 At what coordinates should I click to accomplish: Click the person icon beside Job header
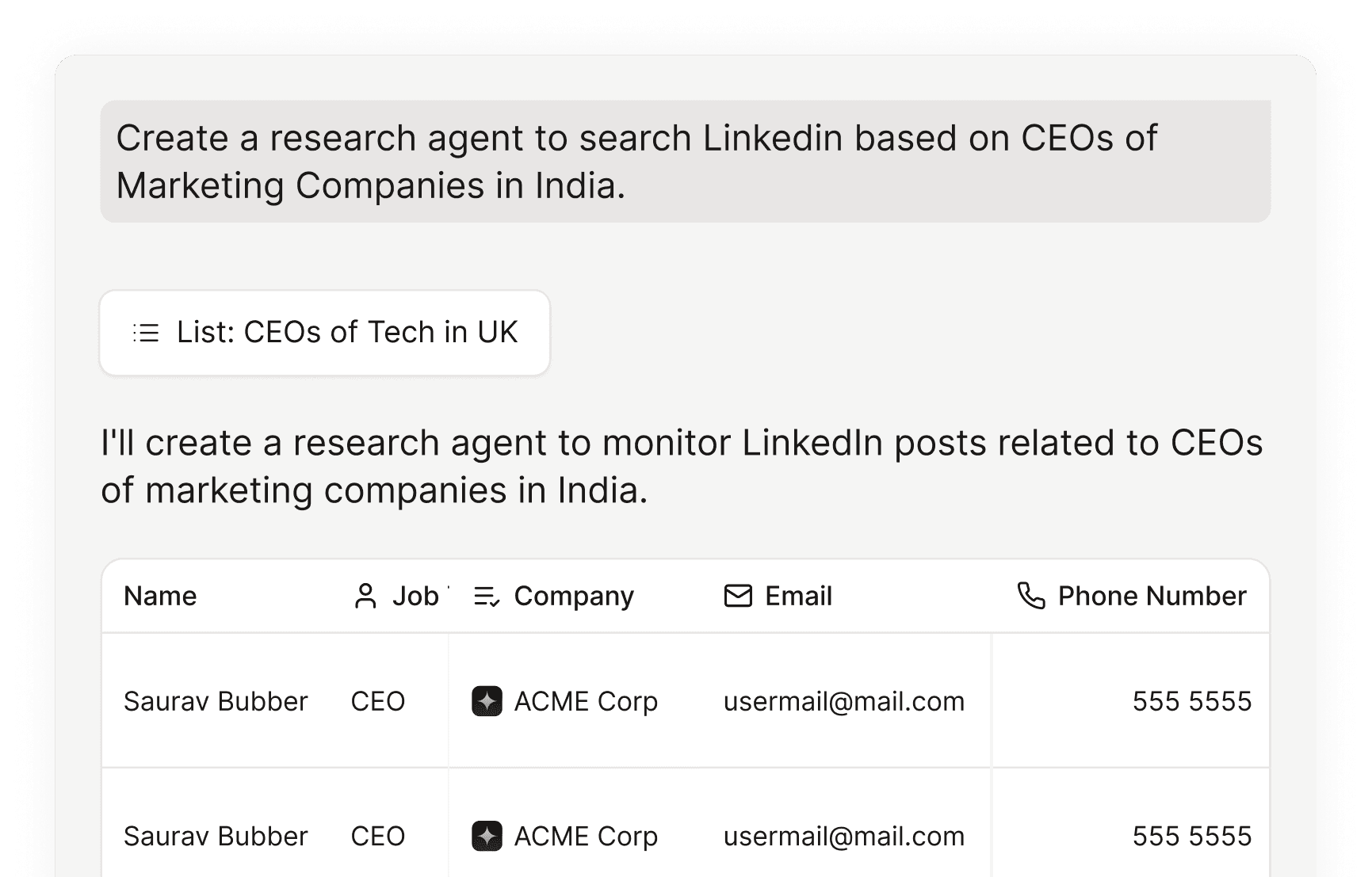(365, 597)
